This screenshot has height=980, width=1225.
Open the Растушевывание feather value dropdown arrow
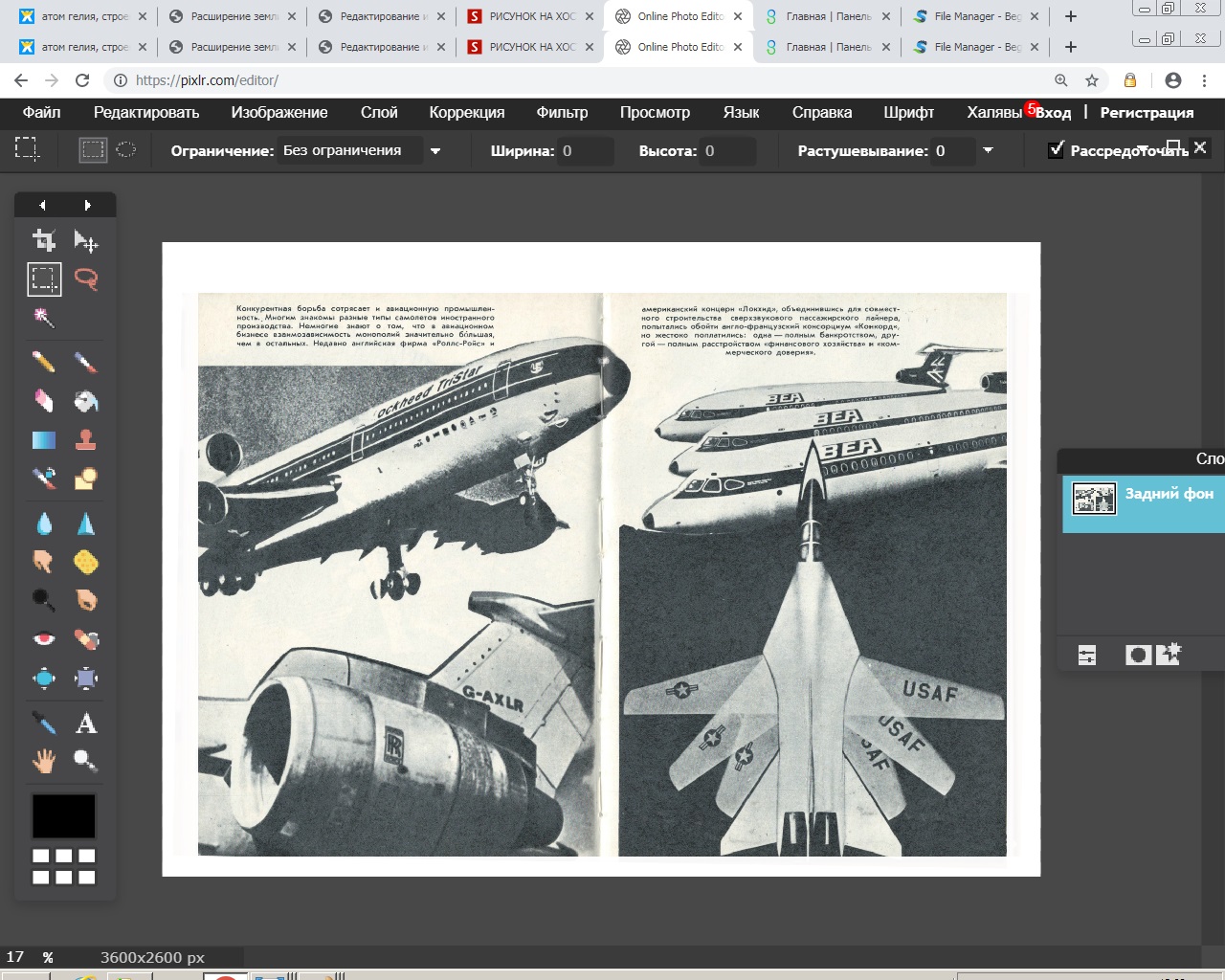tap(988, 150)
